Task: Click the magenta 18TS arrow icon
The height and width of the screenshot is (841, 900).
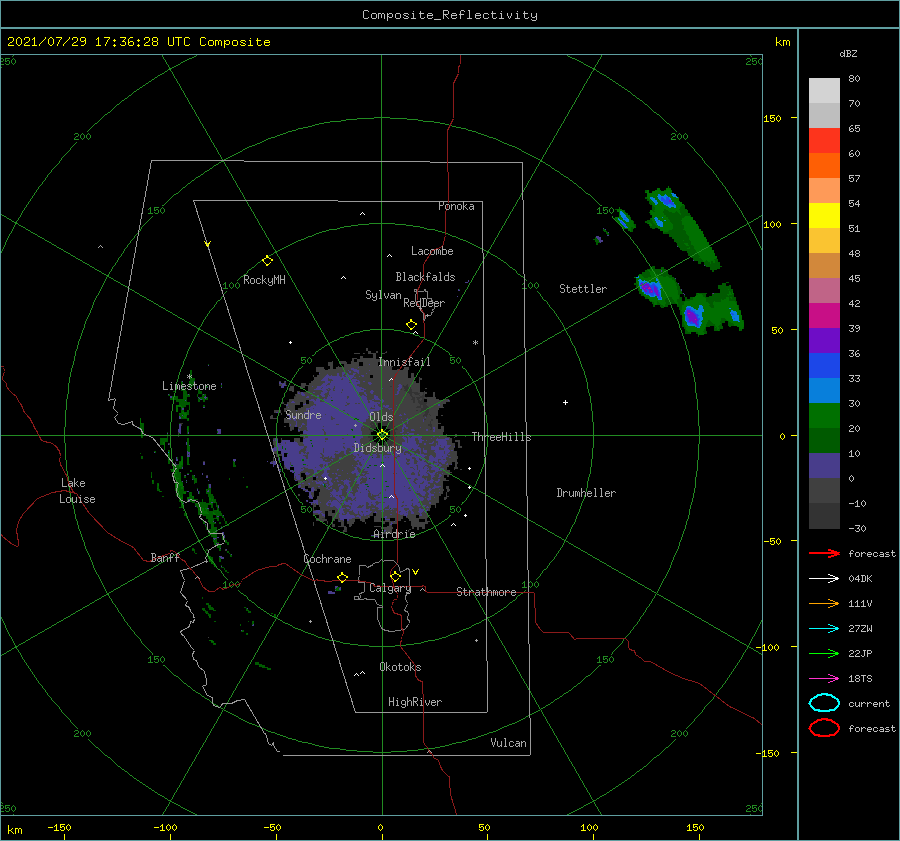Action: coord(824,679)
